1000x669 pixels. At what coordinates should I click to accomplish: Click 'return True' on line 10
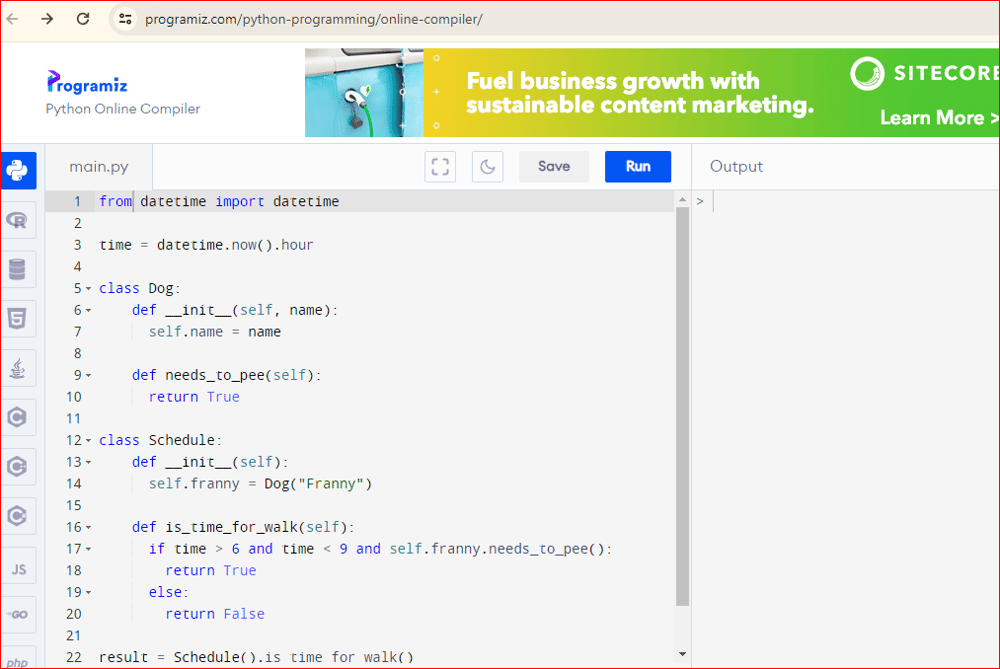[x=194, y=397]
